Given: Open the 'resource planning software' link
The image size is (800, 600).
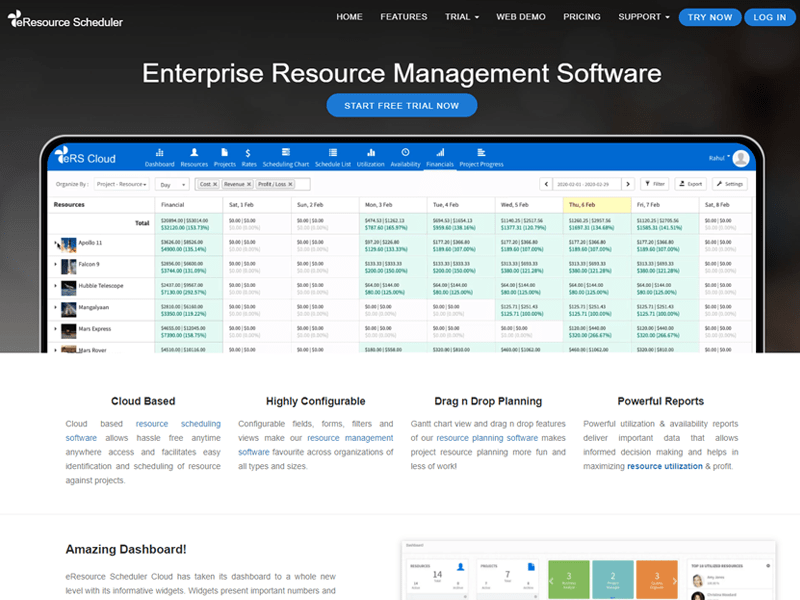Looking at the screenshot, I should (487, 438).
